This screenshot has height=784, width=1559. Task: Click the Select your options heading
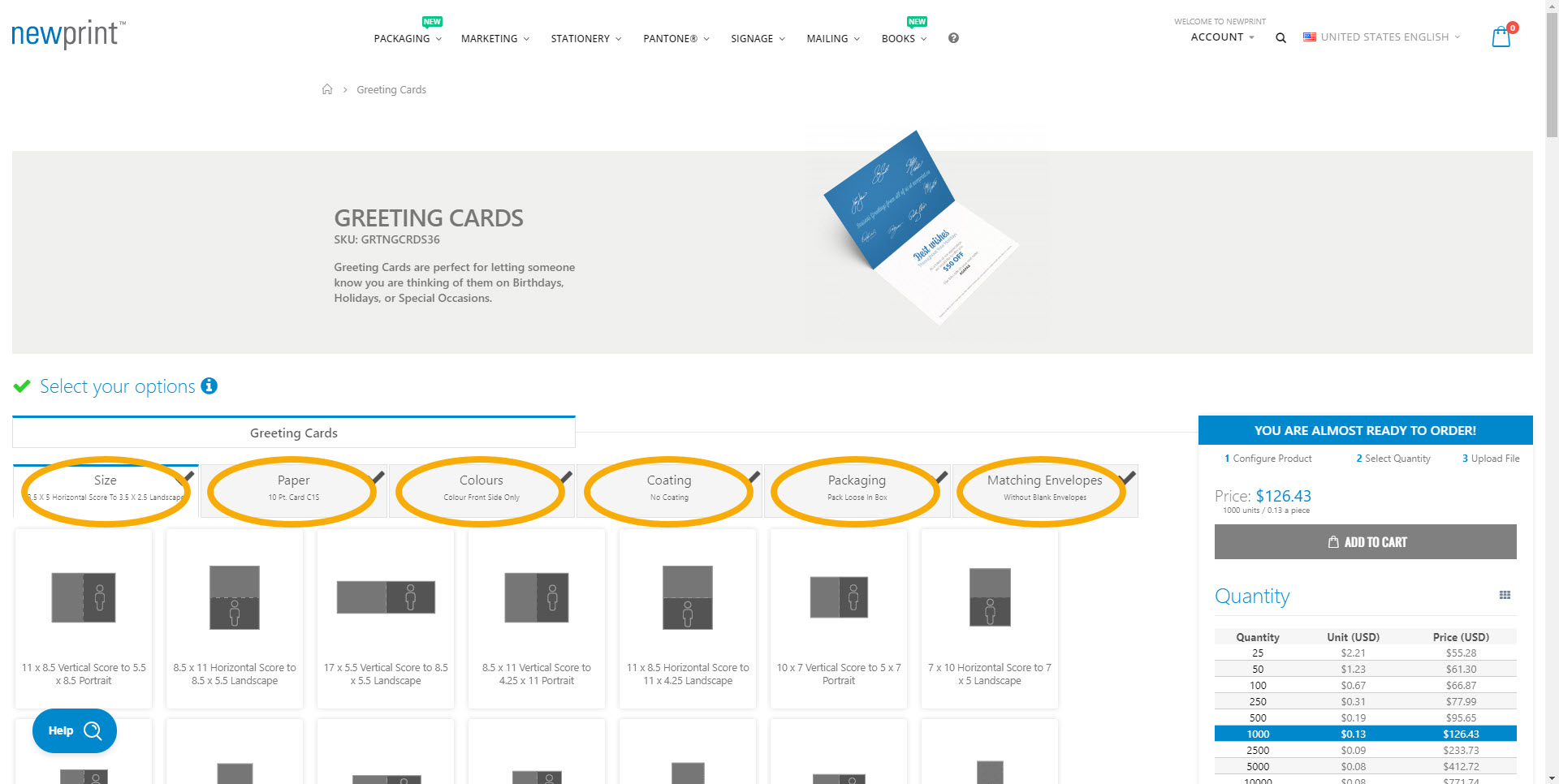pyautogui.click(x=118, y=386)
